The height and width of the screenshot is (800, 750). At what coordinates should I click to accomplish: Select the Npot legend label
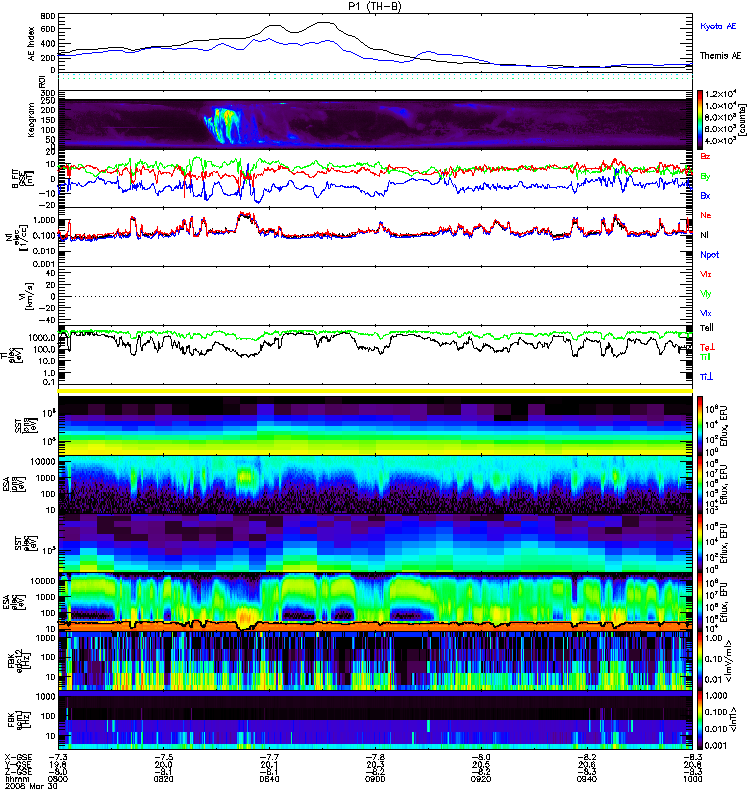pos(710,255)
